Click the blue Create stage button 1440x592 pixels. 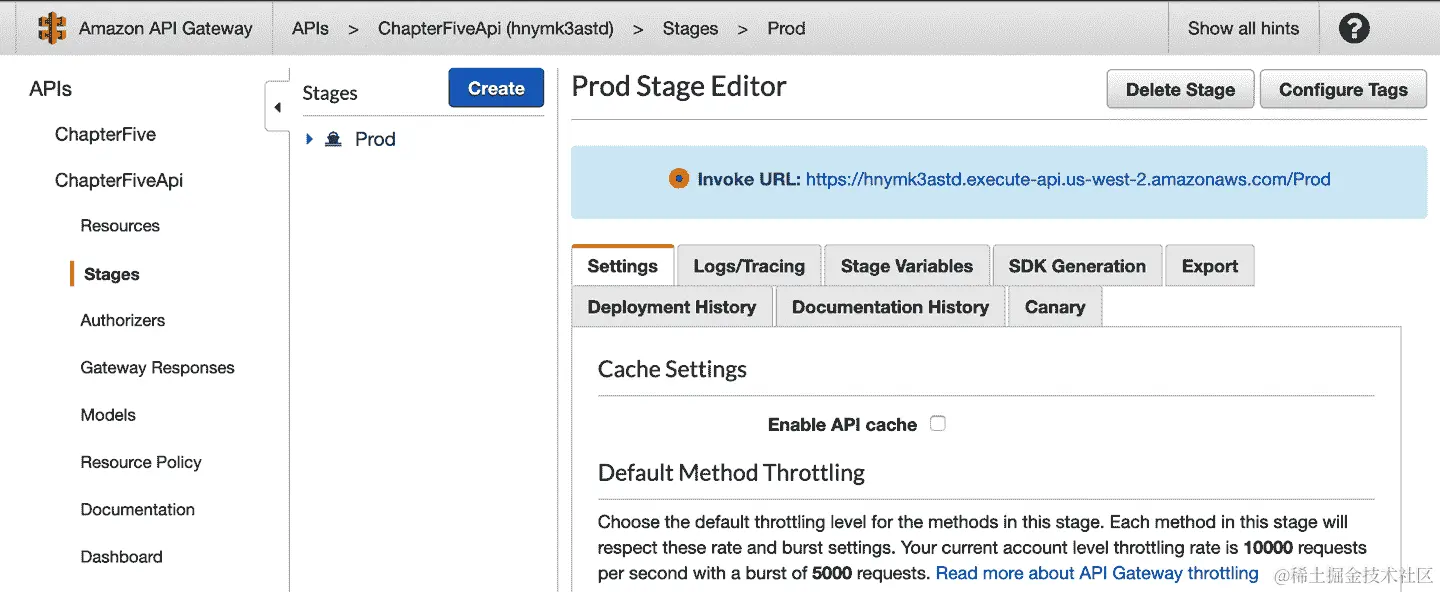[x=496, y=88]
